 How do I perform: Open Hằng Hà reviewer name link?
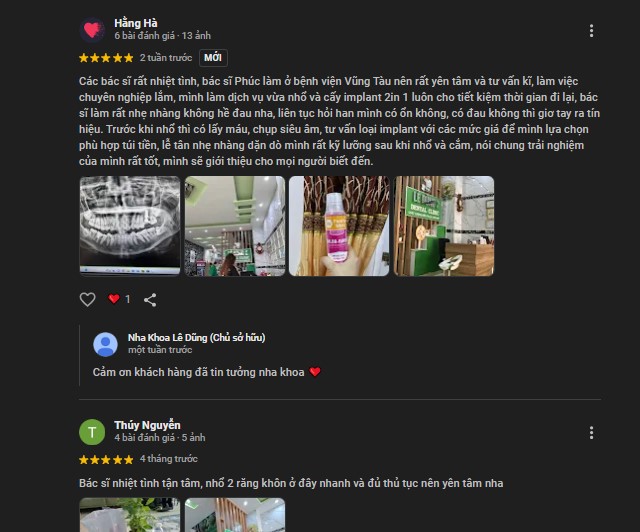pos(136,23)
